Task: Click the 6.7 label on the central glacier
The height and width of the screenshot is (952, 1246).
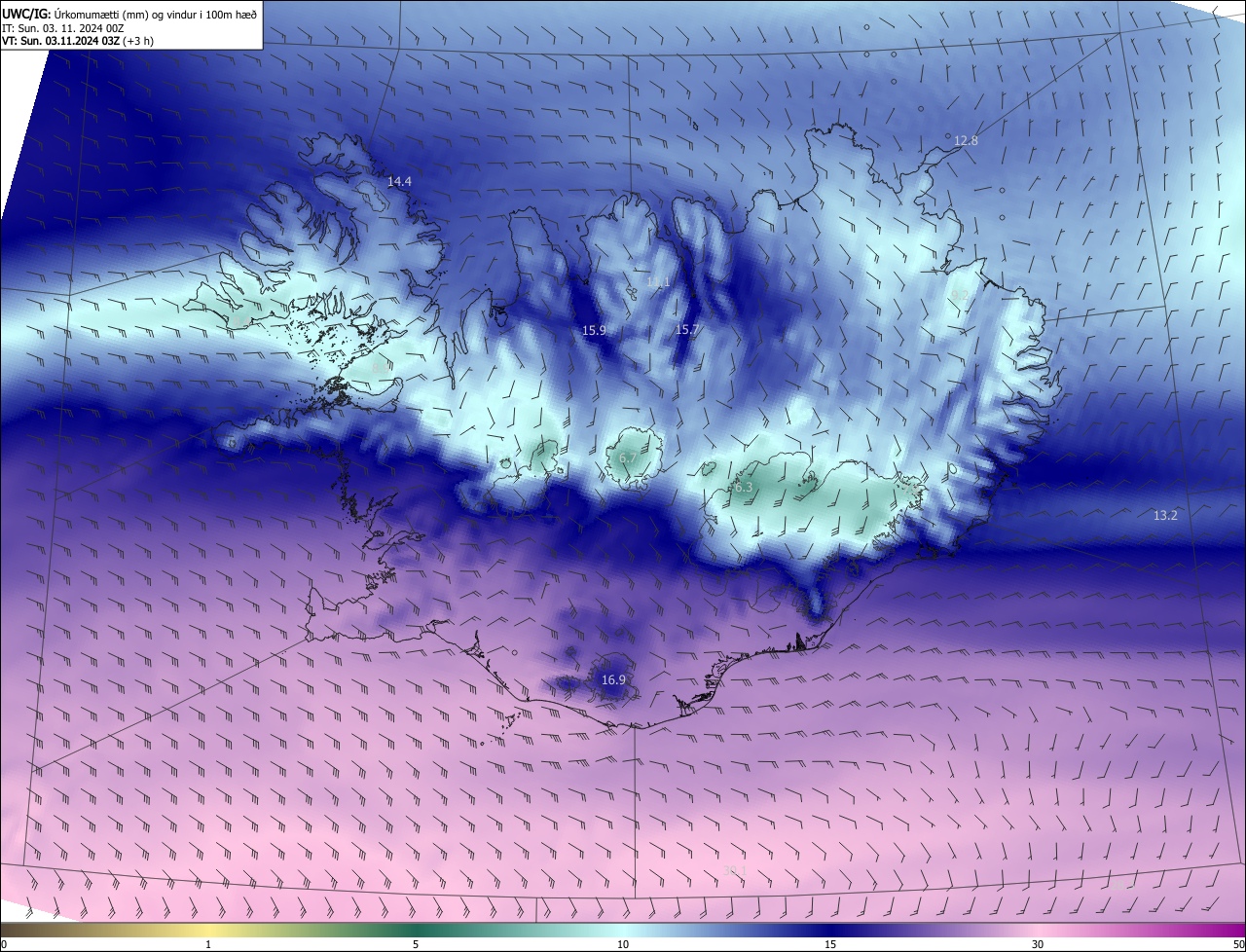Action: point(628,458)
